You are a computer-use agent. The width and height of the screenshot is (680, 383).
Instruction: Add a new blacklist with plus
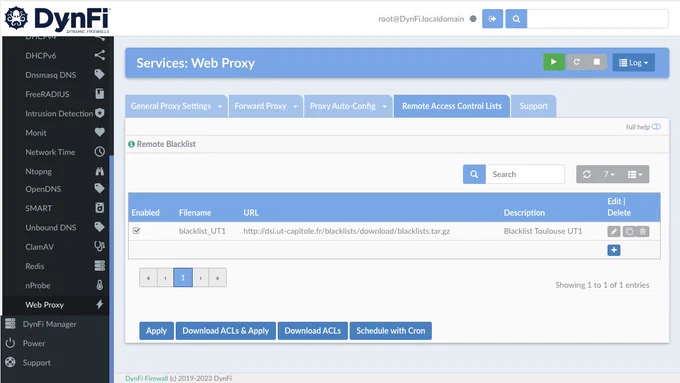tap(614, 250)
